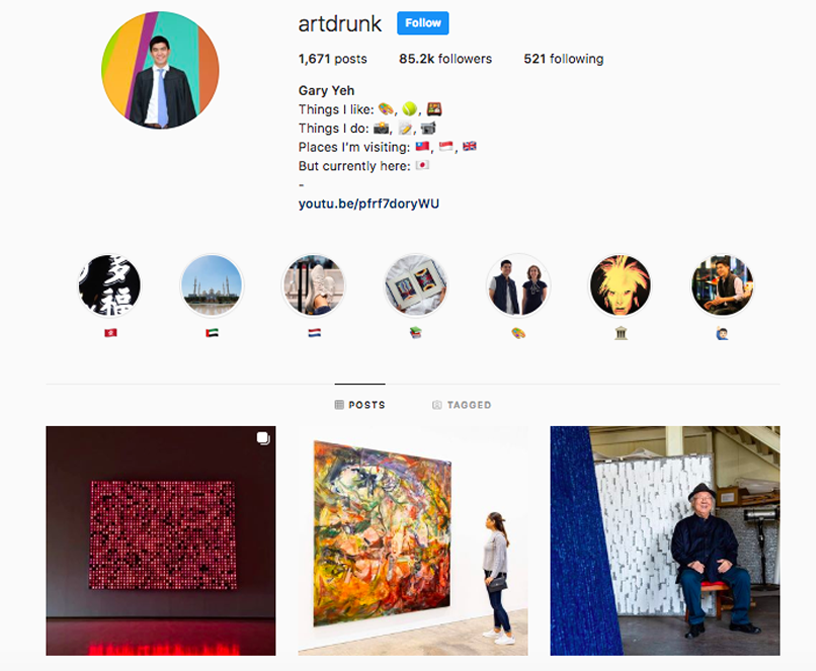Follow the artdrunk account
This screenshot has width=816, height=671.
click(423, 23)
